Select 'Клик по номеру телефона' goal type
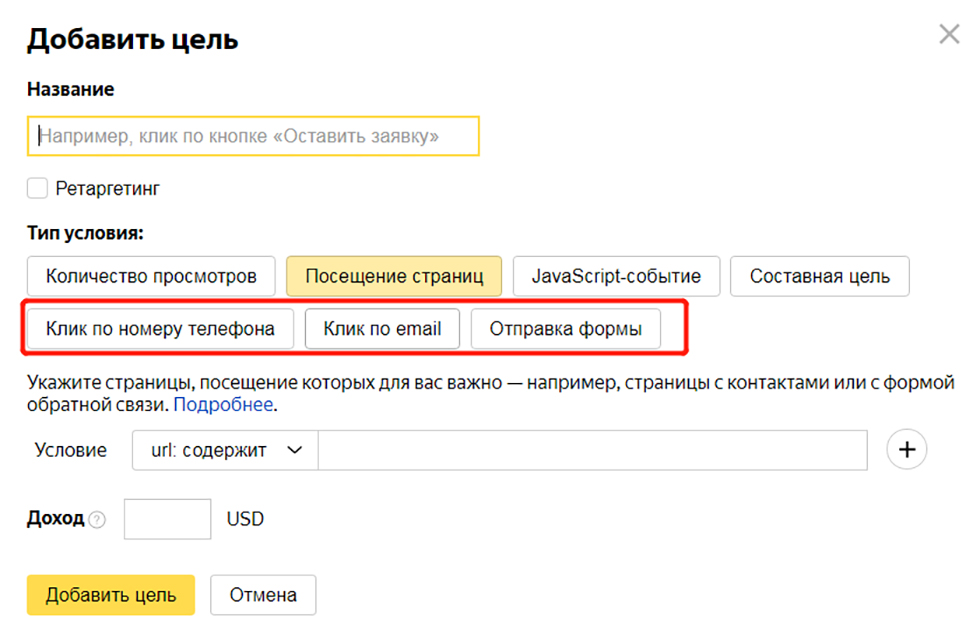The width and height of the screenshot is (980, 633). [x=160, y=329]
